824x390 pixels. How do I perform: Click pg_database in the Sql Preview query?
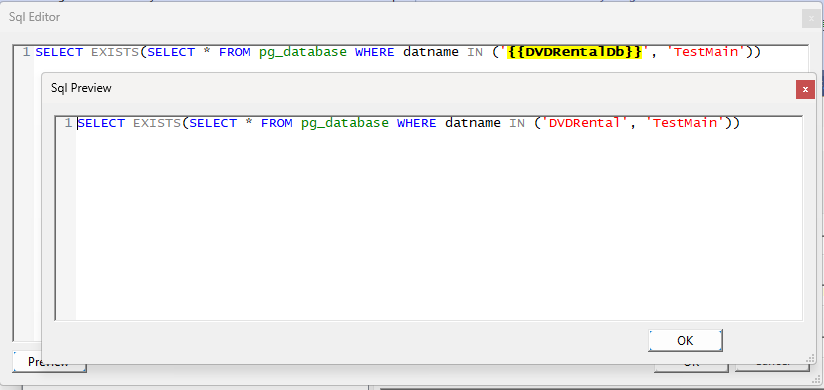345,123
